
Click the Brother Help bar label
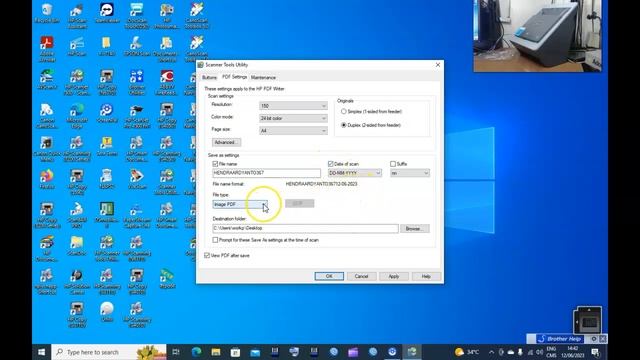point(564,339)
